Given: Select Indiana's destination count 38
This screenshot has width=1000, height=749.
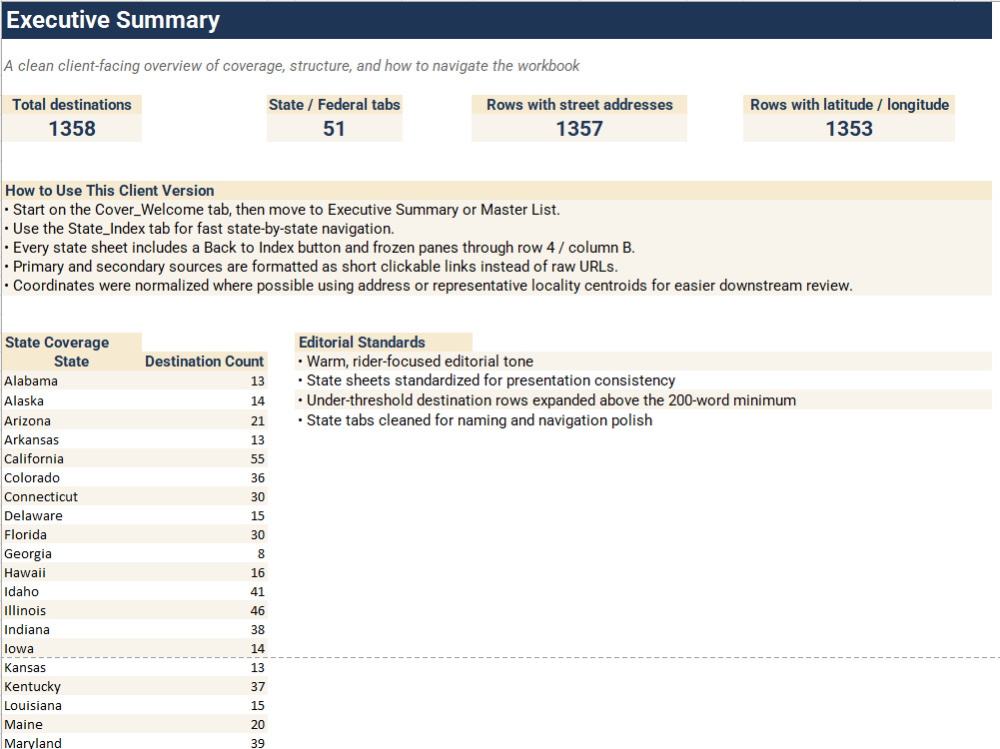Looking at the screenshot, I should [x=204, y=630].
